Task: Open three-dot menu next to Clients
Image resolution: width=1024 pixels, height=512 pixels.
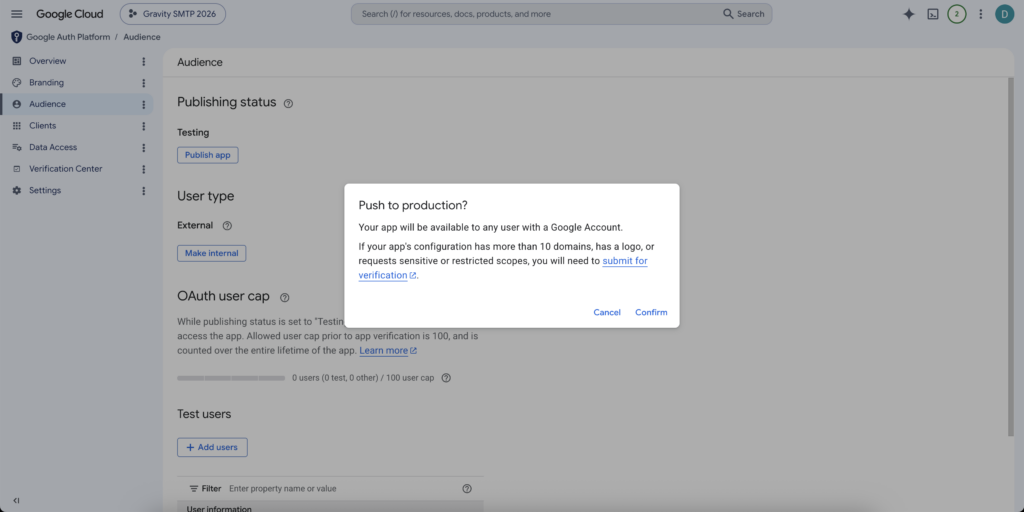Action: [144, 126]
